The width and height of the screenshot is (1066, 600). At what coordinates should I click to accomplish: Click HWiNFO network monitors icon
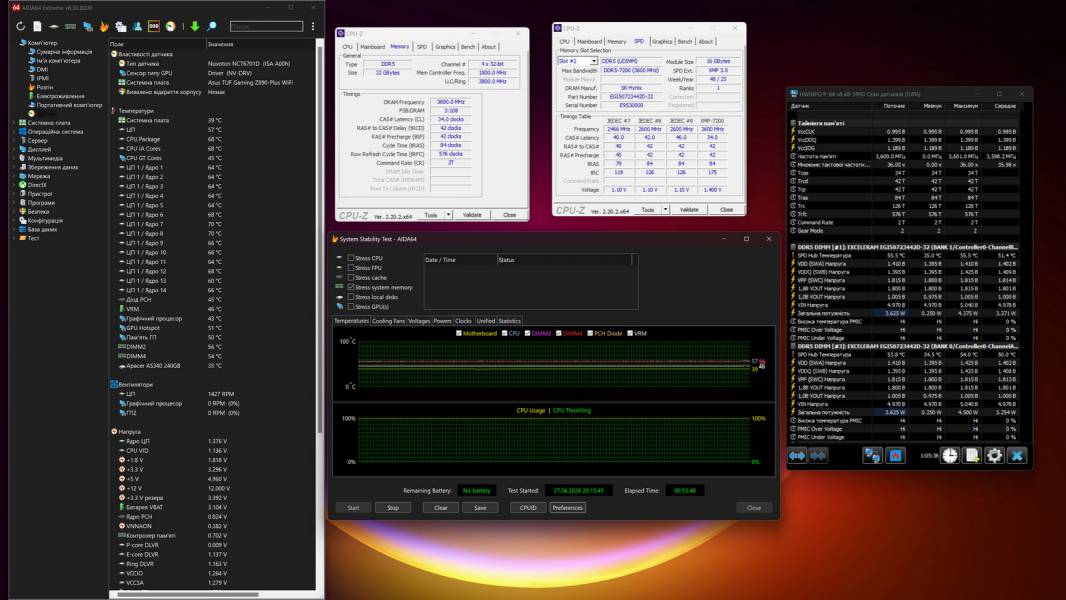[872, 455]
